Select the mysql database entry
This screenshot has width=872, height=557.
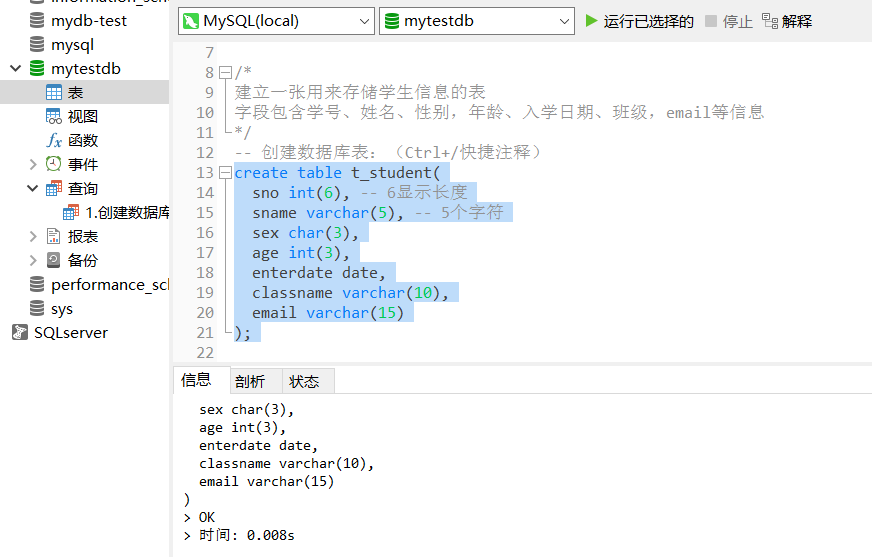point(72,44)
